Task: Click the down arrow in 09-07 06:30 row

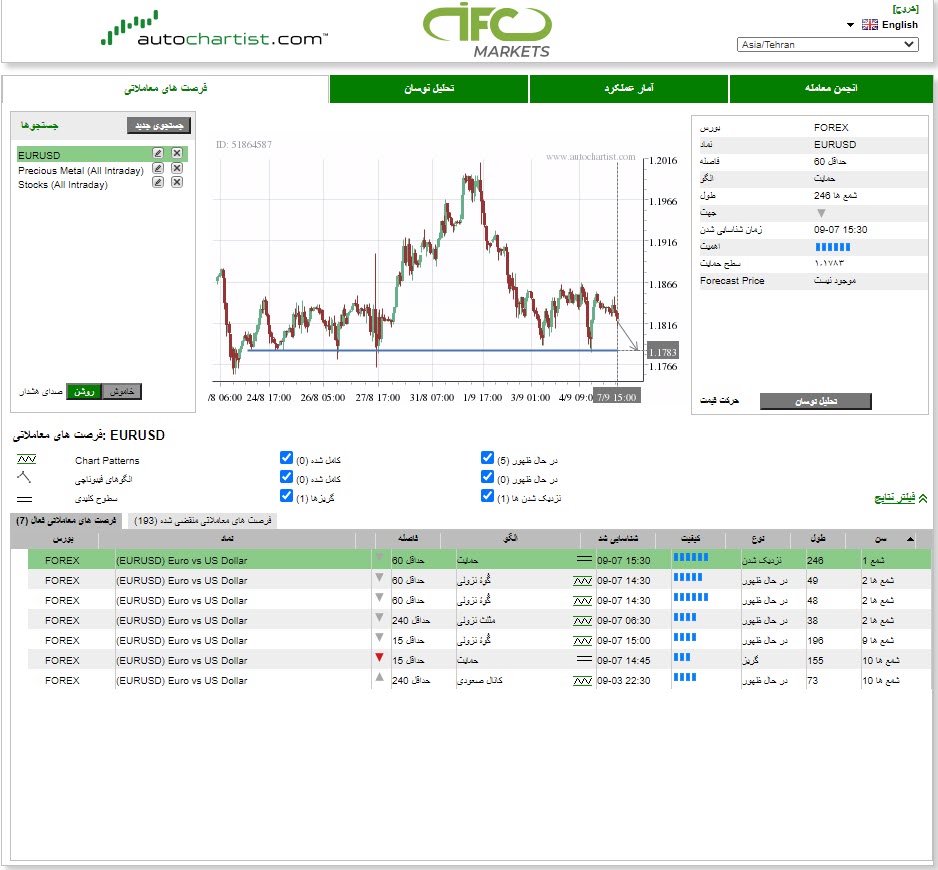Action: pyautogui.click(x=379, y=617)
